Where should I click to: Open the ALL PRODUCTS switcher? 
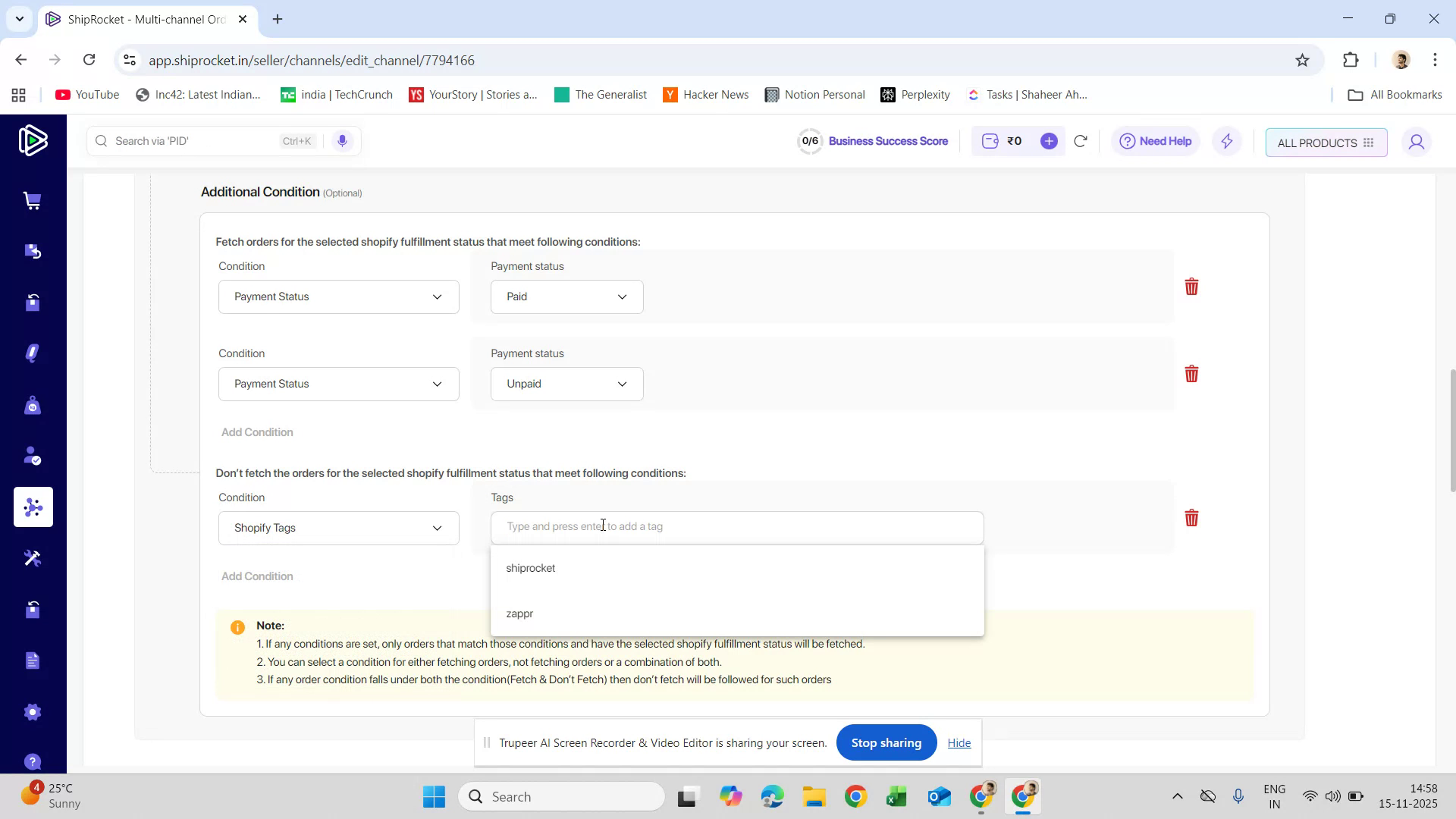tap(1326, 143)
